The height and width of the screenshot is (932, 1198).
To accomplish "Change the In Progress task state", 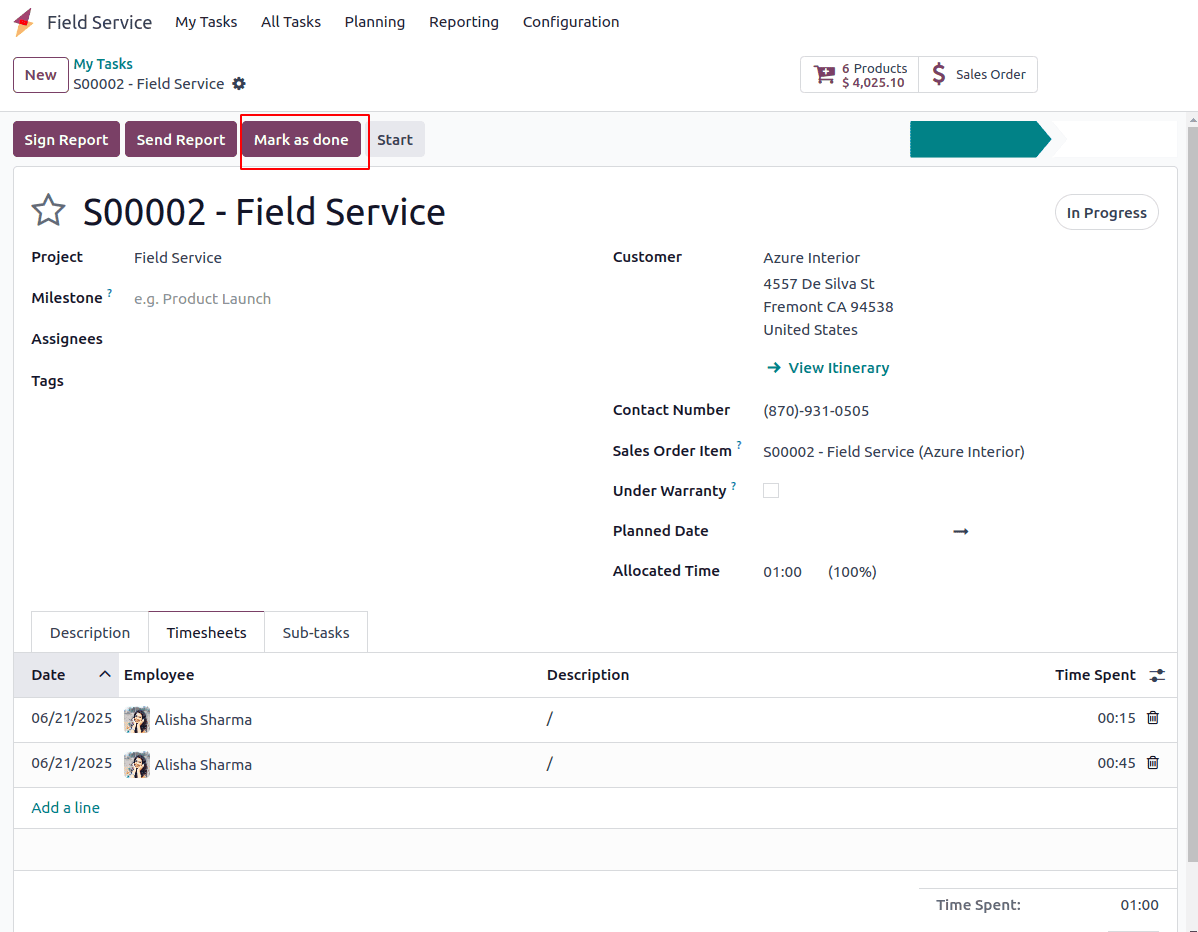I will (1106, 213).
